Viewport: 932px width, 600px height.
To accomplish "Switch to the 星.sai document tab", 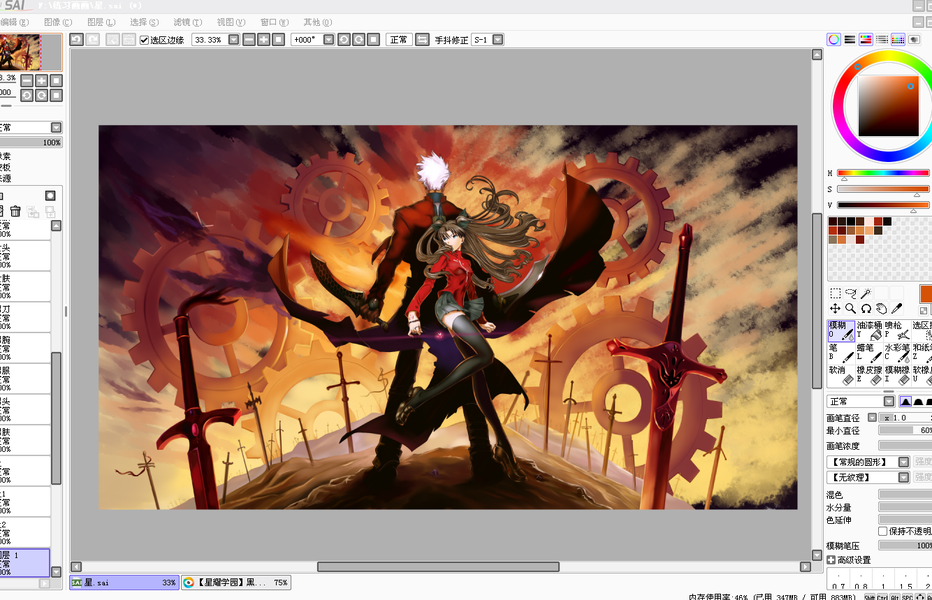I will (x=124, y=583).
